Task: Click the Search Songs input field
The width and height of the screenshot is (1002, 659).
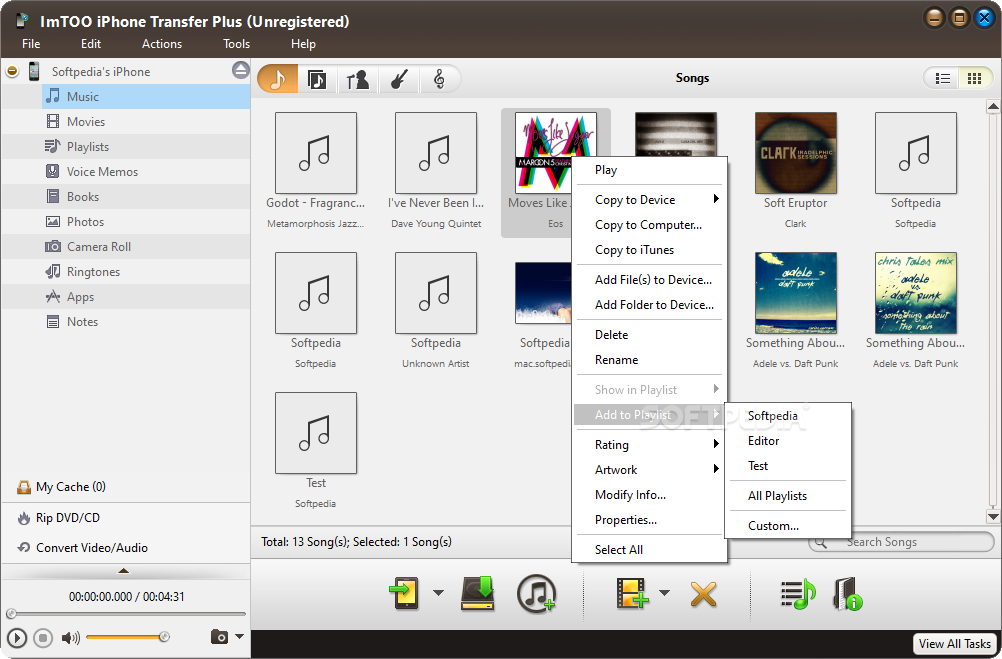Action: tap(901, 542)
